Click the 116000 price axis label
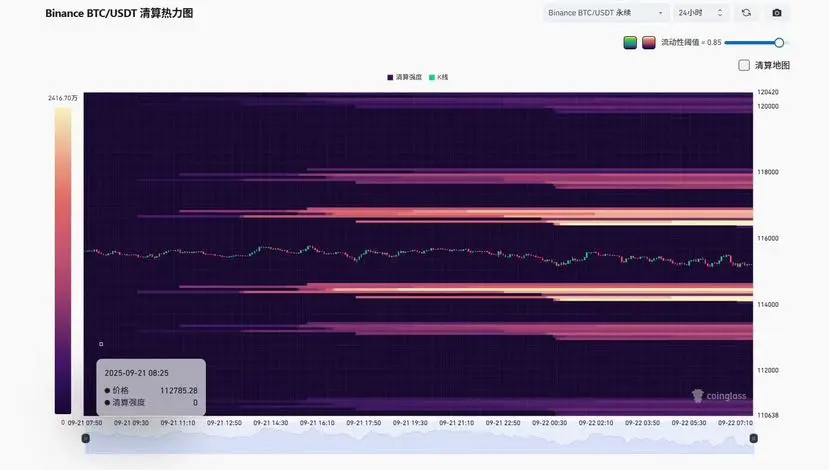Screen dimensions: 829x470 coord(768,238)
